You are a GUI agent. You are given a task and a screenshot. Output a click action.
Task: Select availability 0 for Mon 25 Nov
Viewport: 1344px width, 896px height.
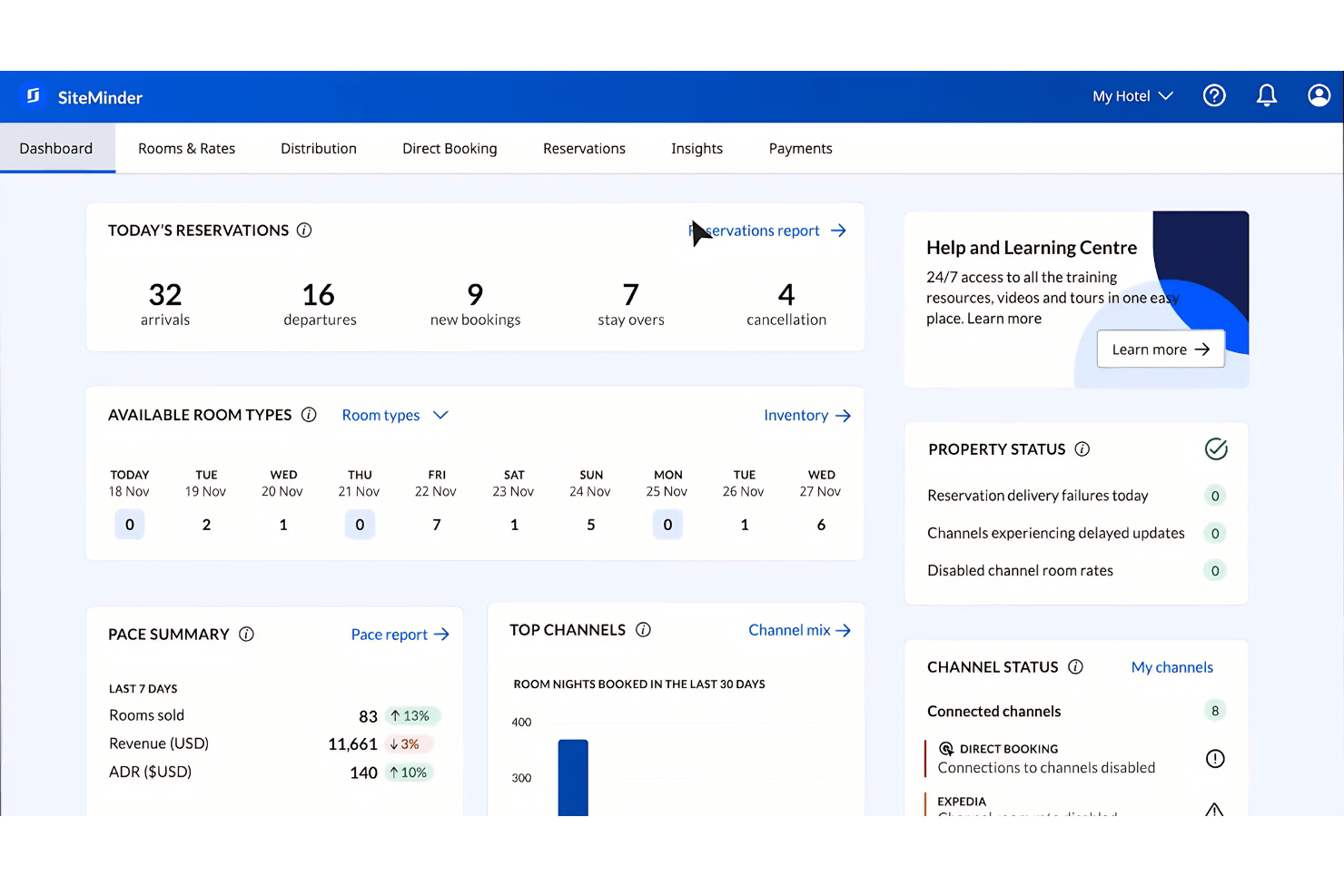[667, 525]
